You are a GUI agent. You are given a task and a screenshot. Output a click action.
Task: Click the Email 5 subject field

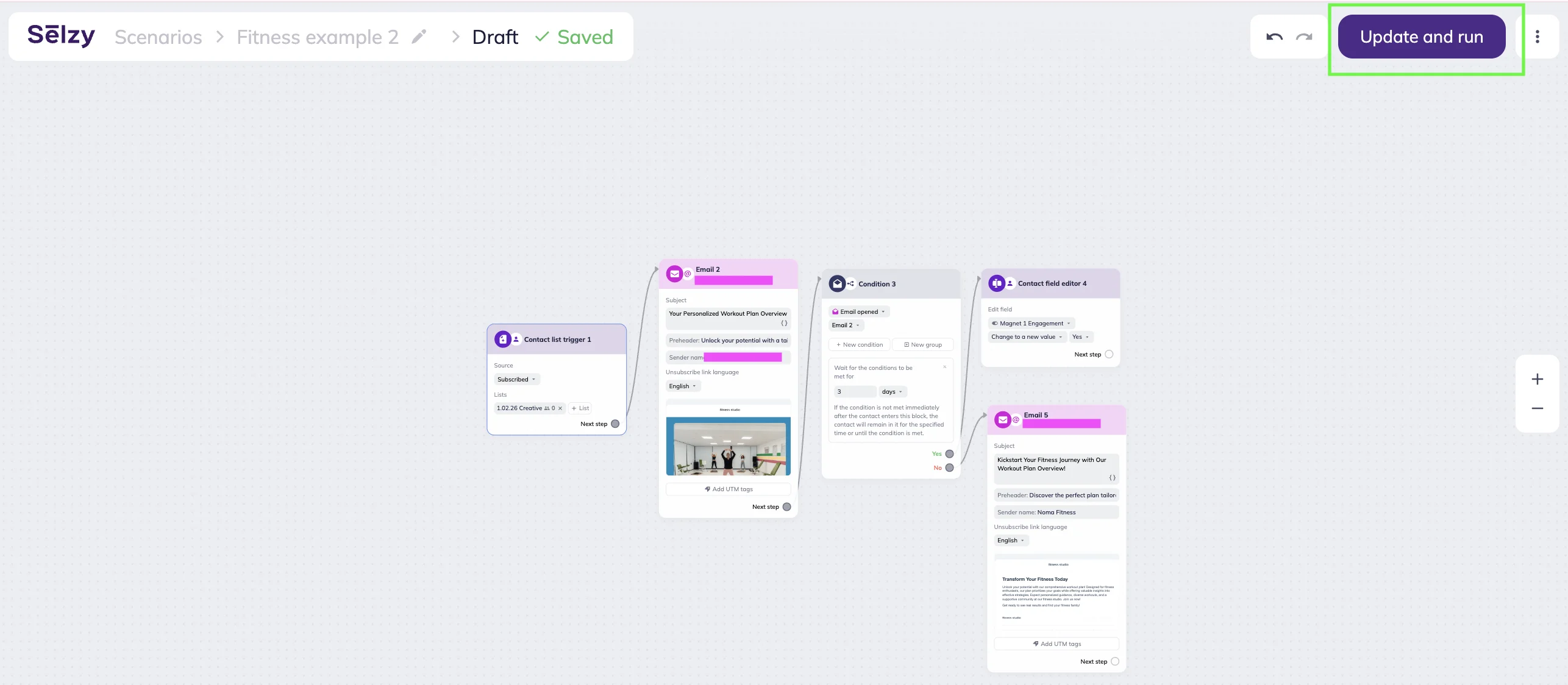(1057, 469)
